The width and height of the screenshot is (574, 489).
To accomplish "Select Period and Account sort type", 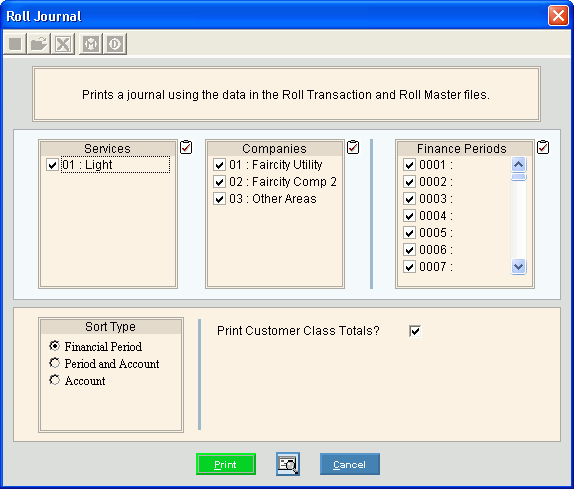I will click(55, 363).
